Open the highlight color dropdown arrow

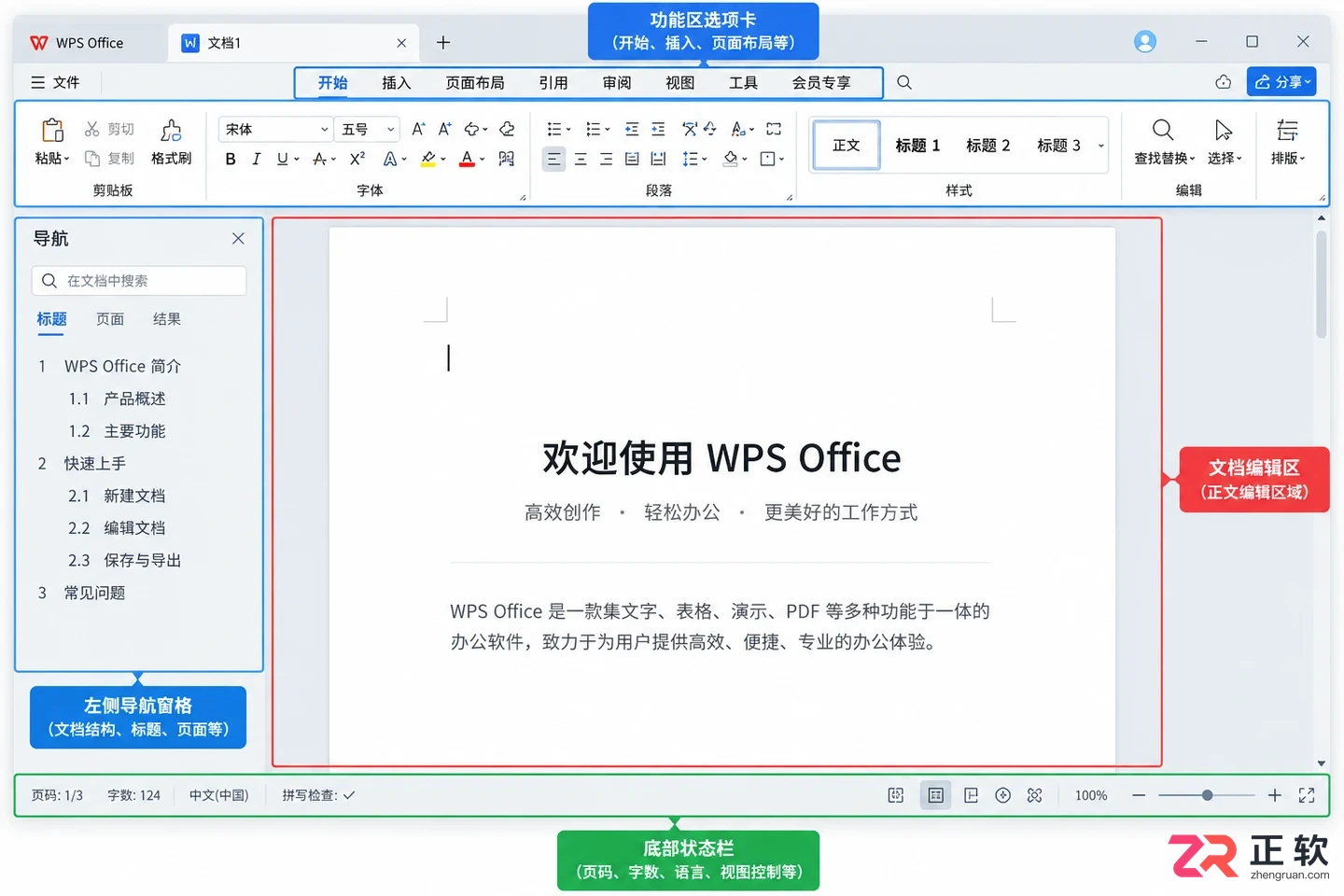(x=442, y=160)
